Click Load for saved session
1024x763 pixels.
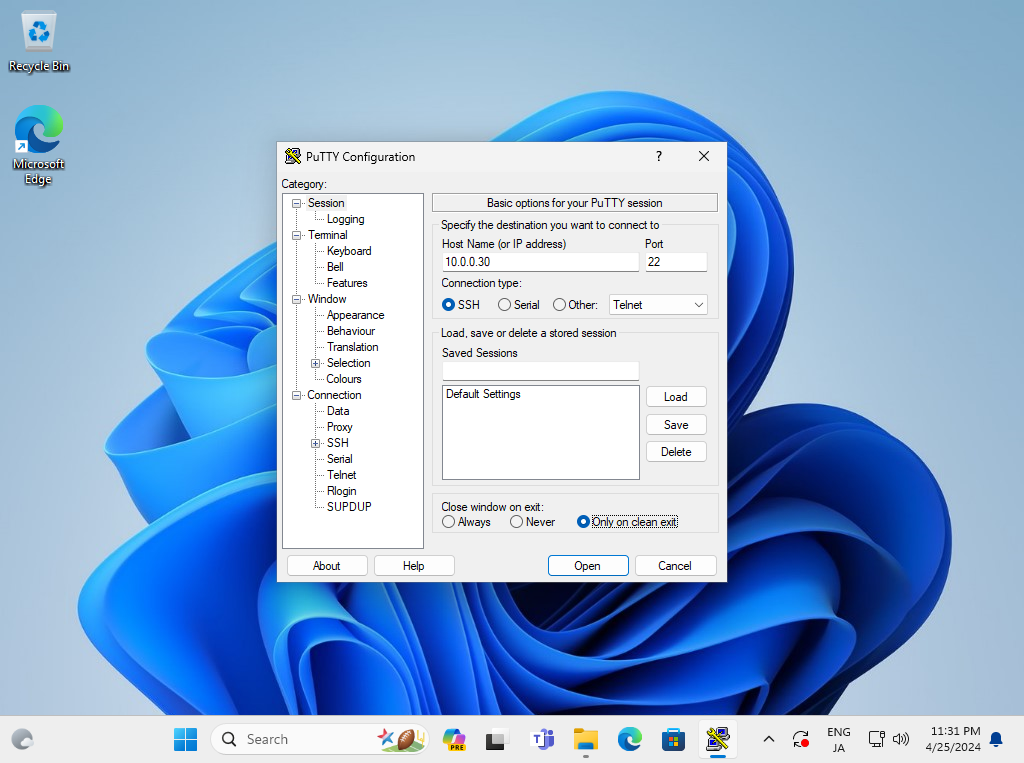pos(676,397)
